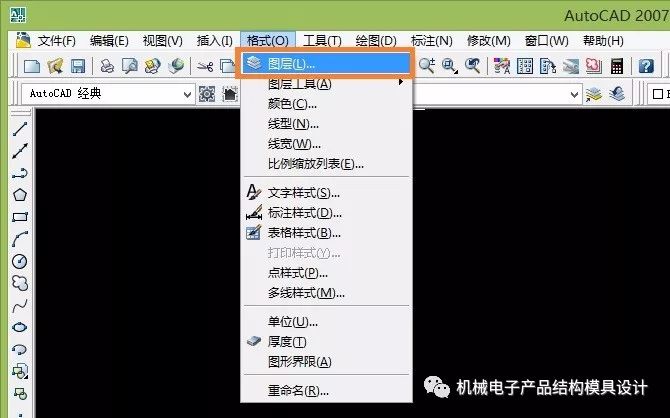Select the Spline draw tool
The image size is (670, 418).
click(20, 305)
